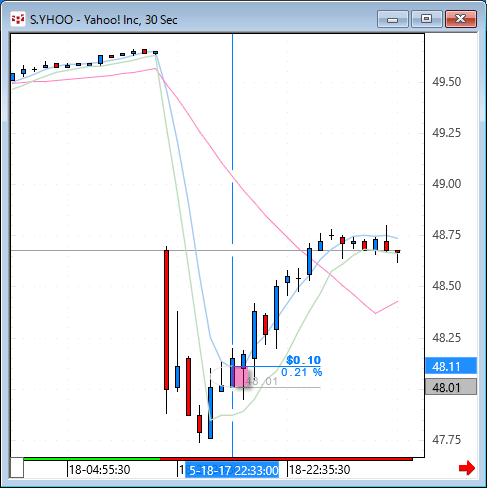The width and height of the screenshot is (487, 488).
Task: Click the small white box at the bottom-left corner
Action: [17, 468]
